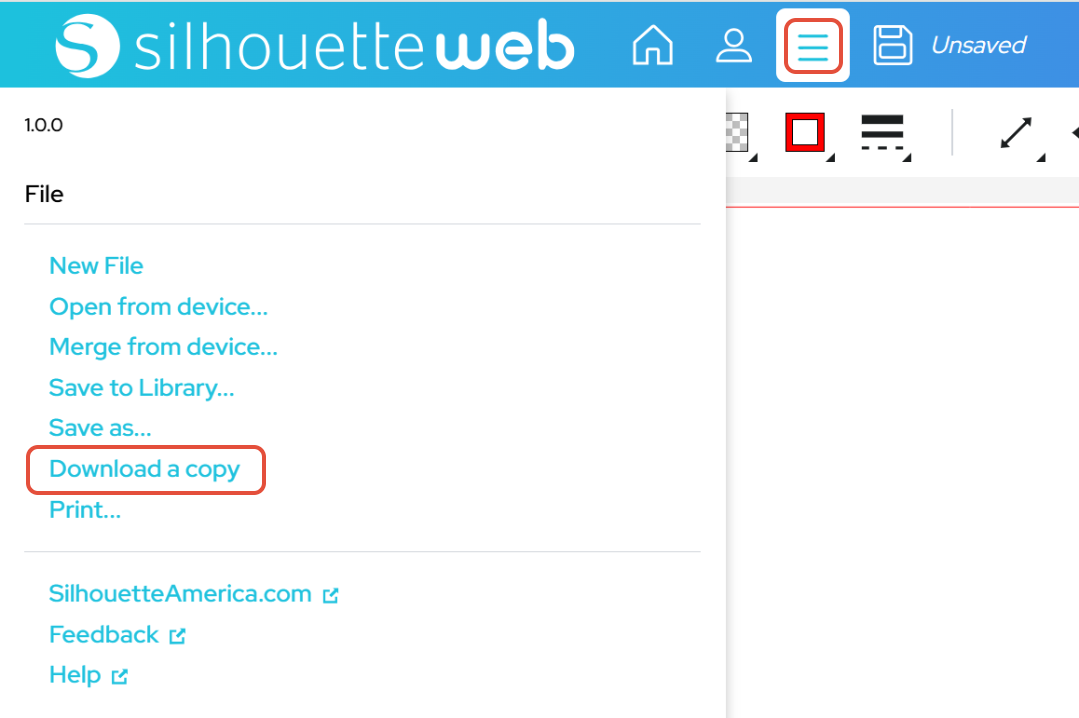Choose New File from the menu
This screenshot has height=718, width=1079.
[96, 266]
